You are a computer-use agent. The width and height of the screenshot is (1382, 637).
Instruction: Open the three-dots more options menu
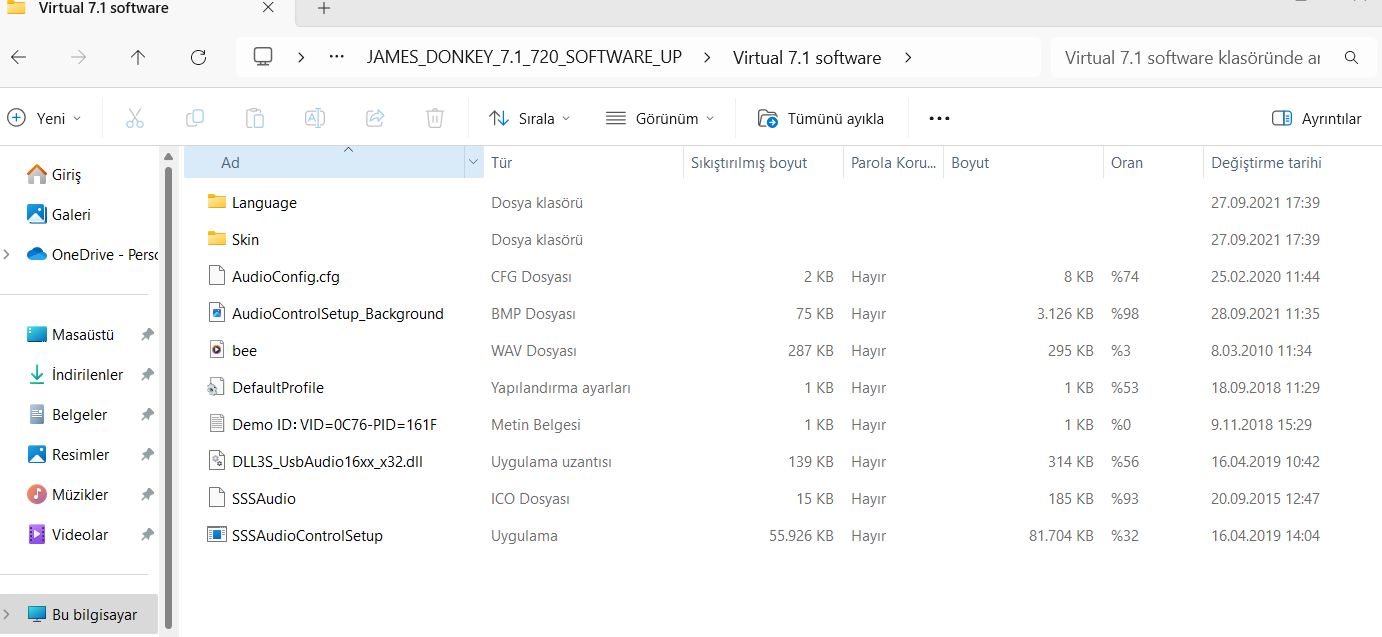pos(939,118)
